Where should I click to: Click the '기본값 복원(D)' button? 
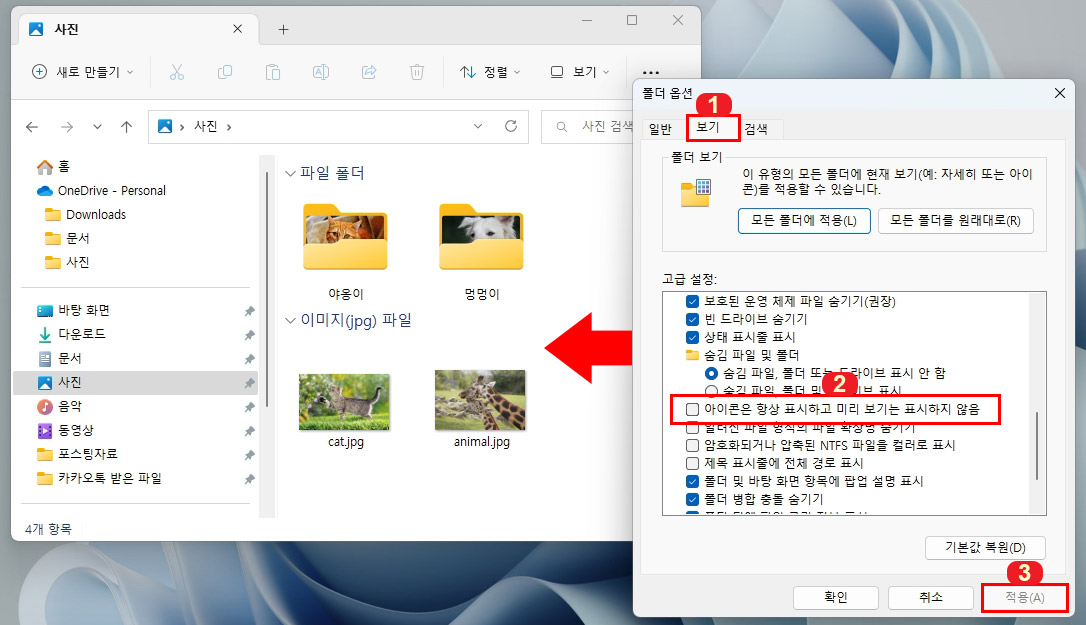tap(985, 547)
